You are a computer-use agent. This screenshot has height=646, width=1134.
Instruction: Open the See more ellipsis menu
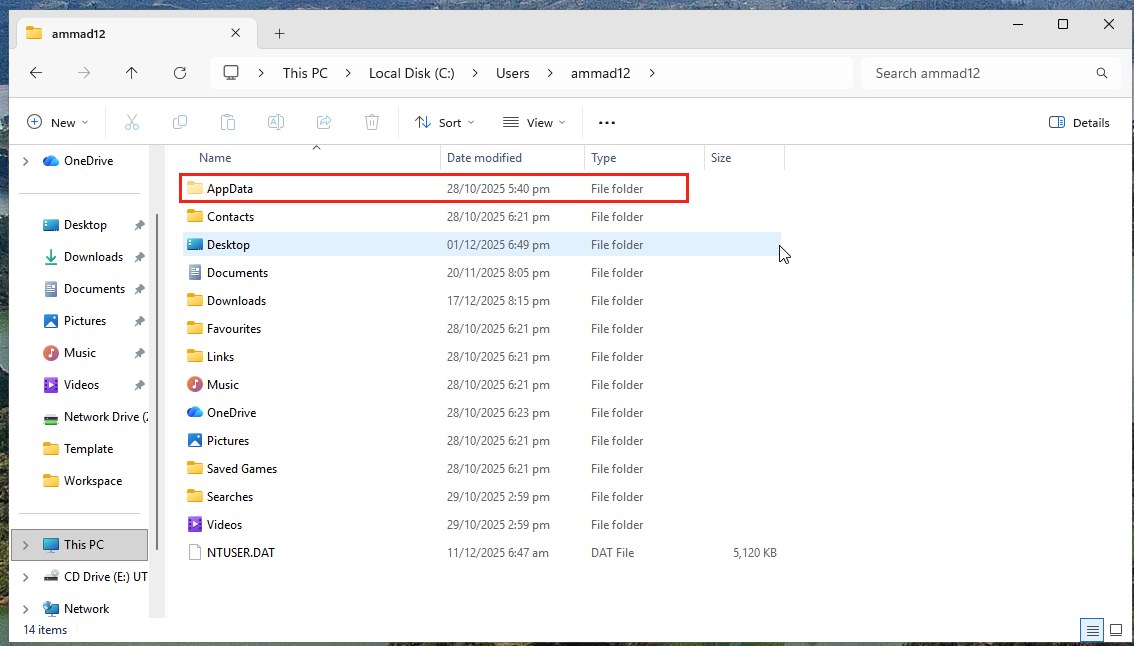[x=606, y=122]
